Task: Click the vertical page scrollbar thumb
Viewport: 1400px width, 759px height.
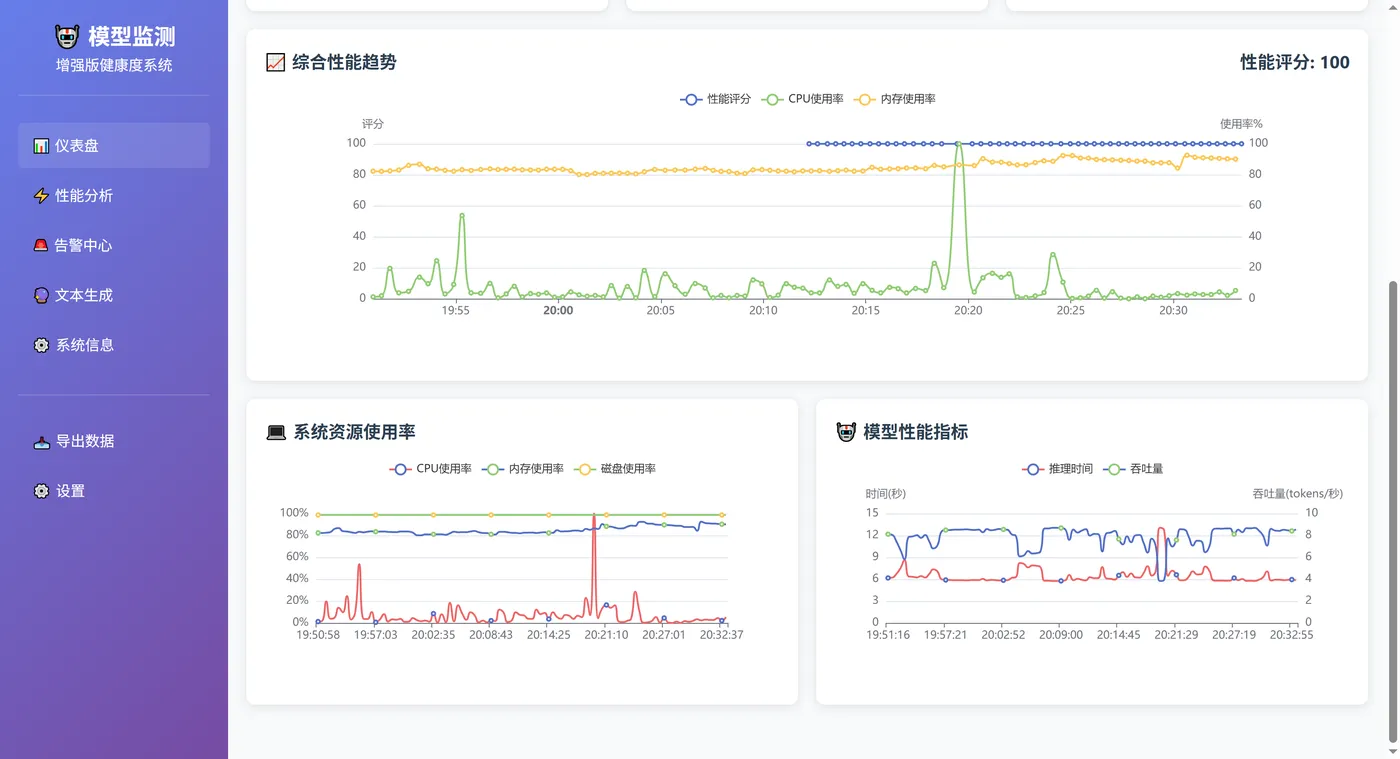Action: pyautogui.click(x=1394, y=512)
